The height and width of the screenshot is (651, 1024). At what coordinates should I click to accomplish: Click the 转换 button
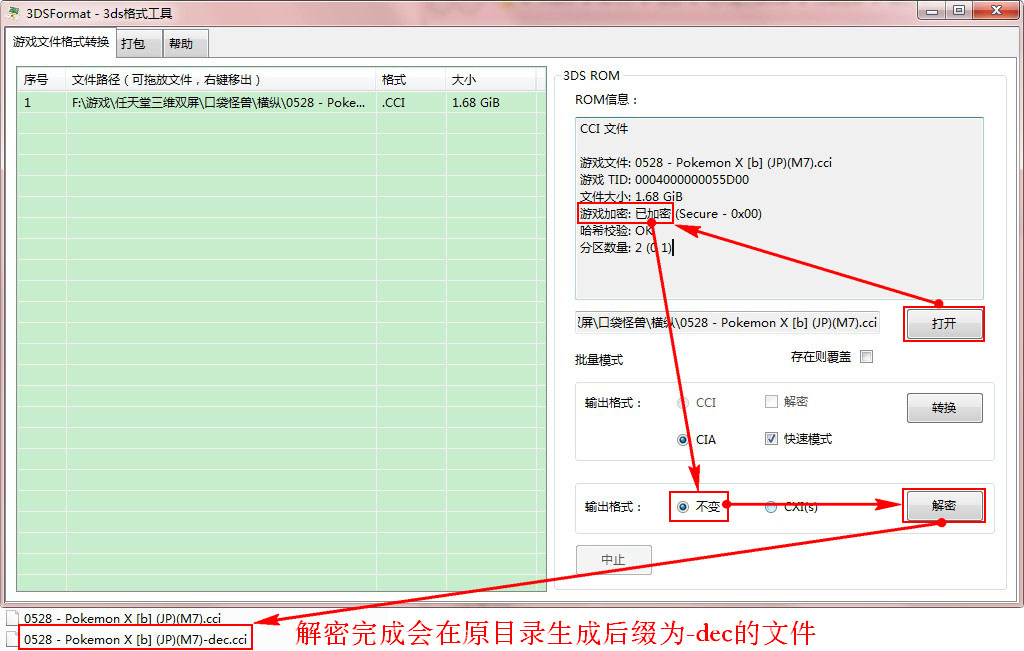(x=944, y=408)
